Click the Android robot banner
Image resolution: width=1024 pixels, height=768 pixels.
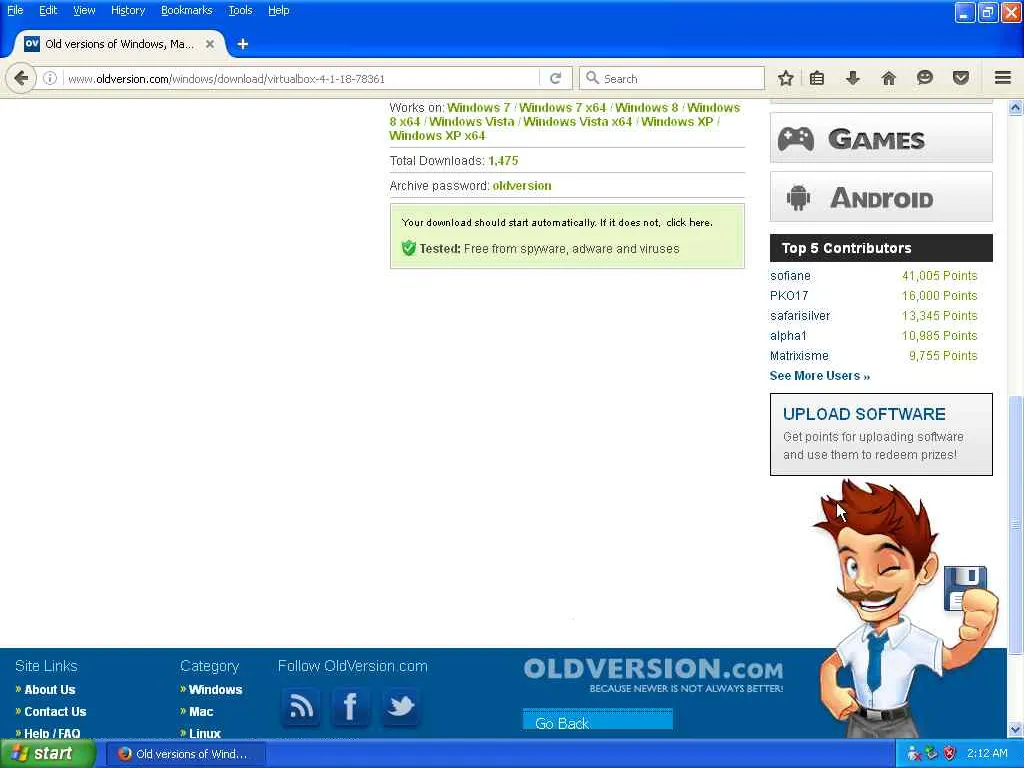[881, 197]
